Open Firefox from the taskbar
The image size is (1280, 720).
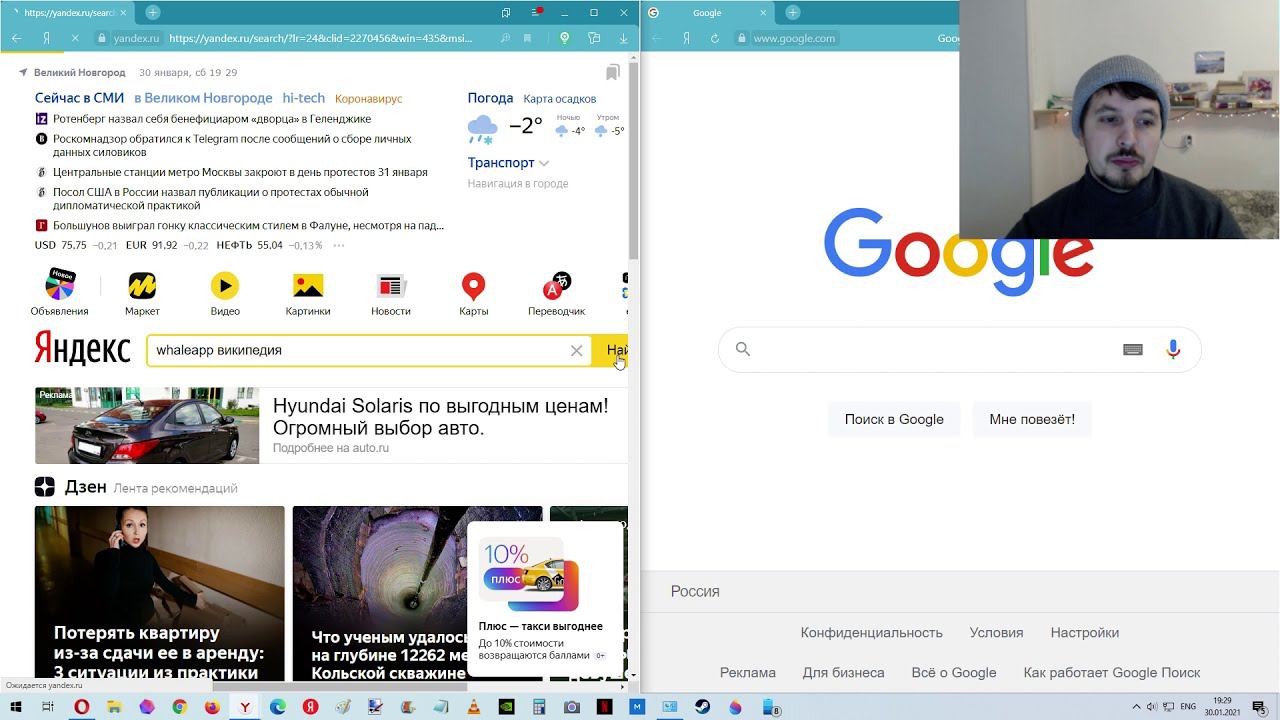pyautogui.click(x=212, y=707)
